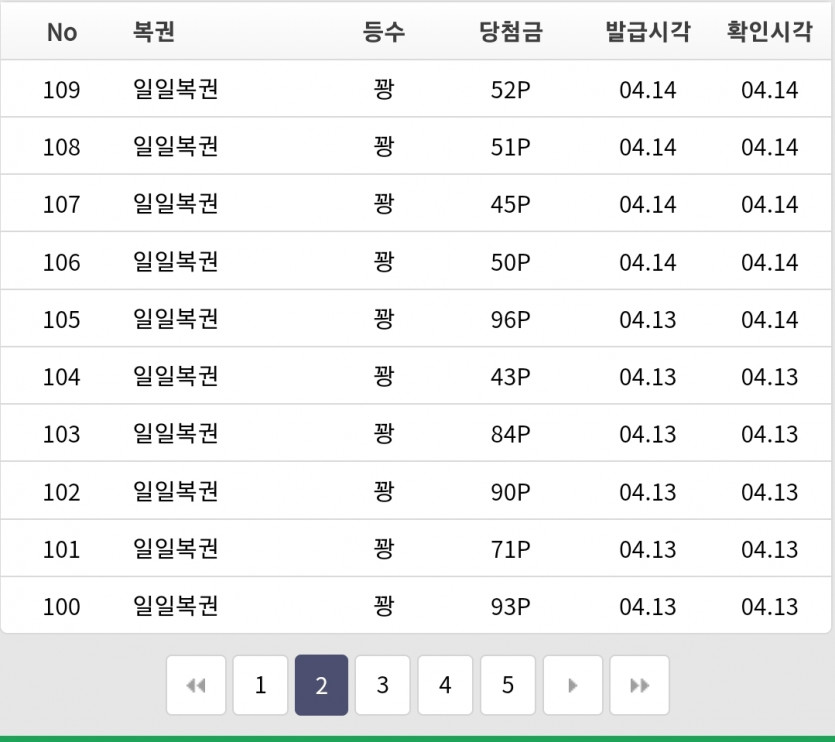Viewport: 835px width, 742px height.
Task: Click 꽝 rank in row 102
Action: click(x=383, y=491)
